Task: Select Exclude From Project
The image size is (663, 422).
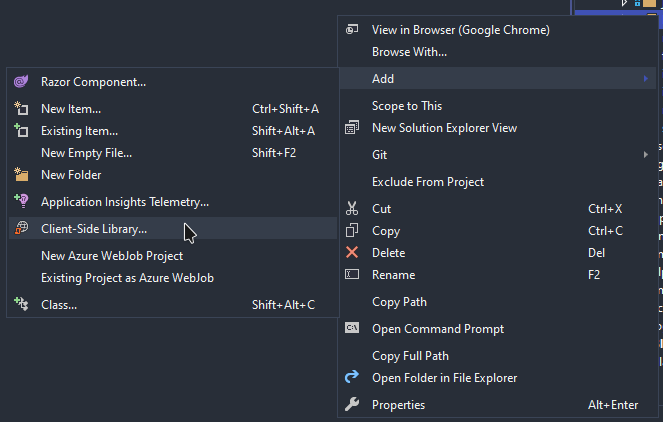Action: (x=498, y=182)
